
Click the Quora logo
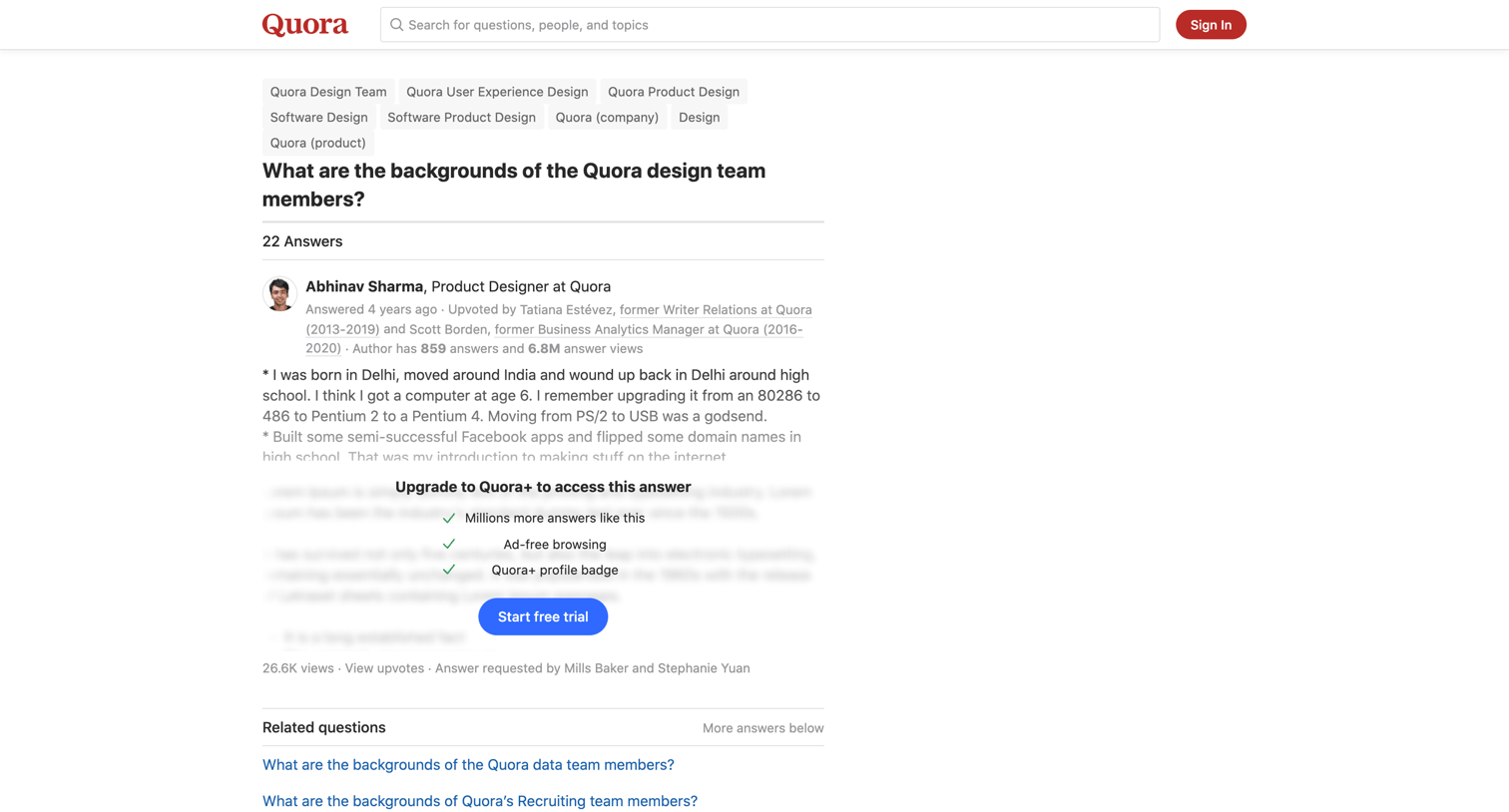pos(305,25)
